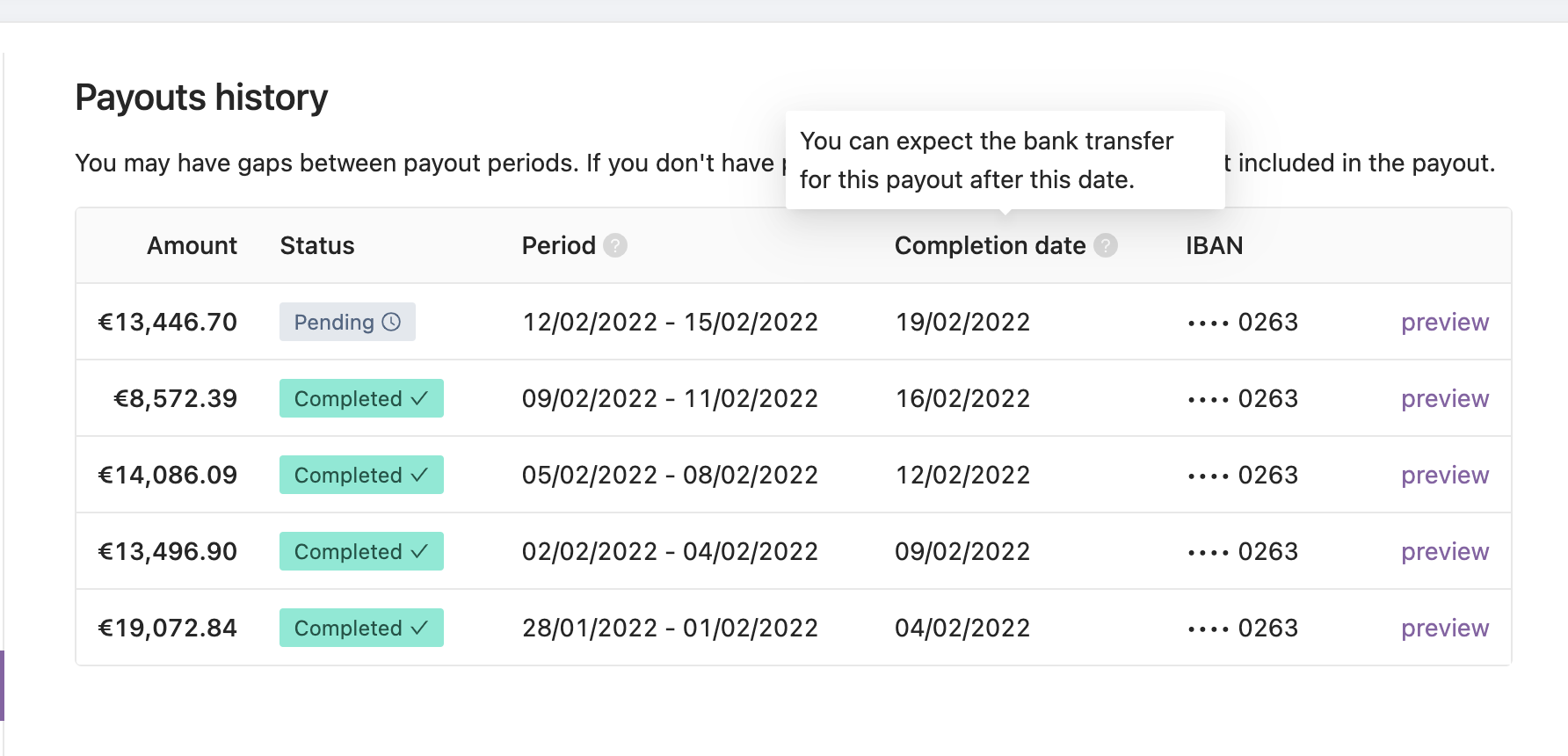Open preview for the €13,446.70 payout
Screen dimensions: 1568x756
point(1445,323)
